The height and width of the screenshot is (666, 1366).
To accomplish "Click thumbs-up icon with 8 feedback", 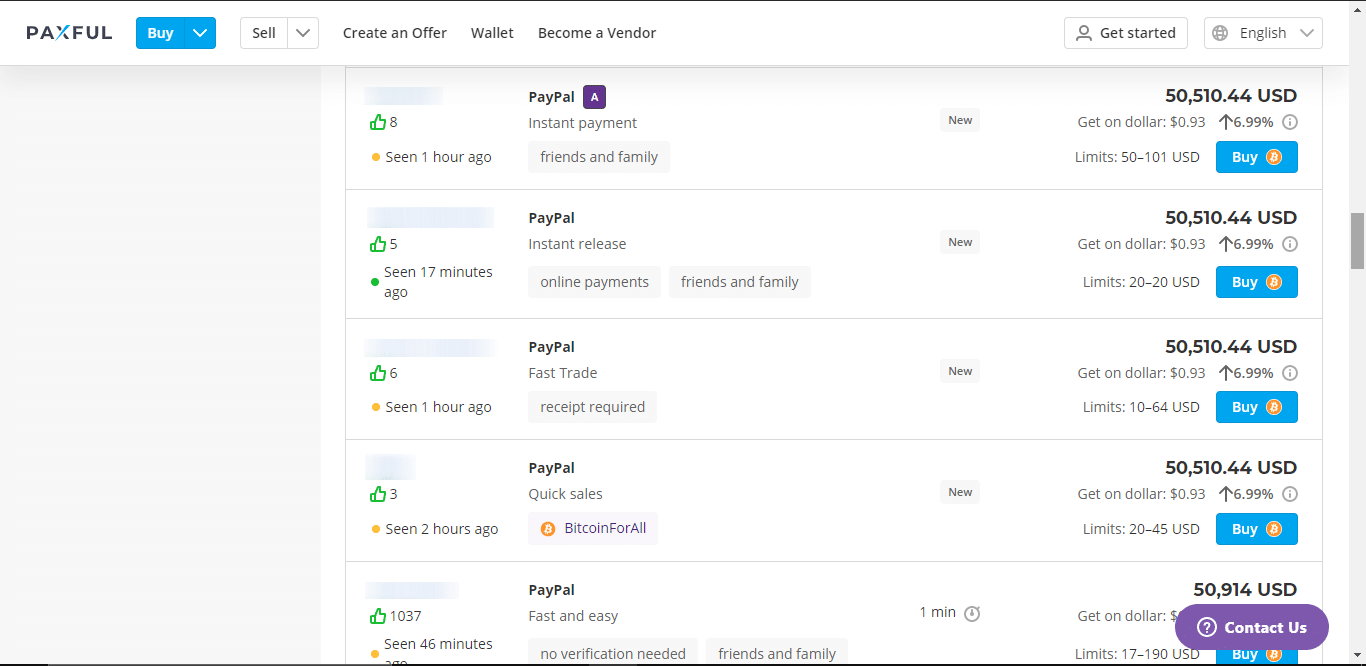I will pos(377,122).
